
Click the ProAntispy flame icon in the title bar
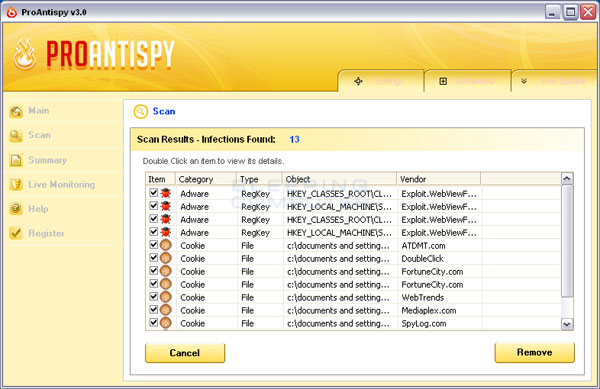11,12
